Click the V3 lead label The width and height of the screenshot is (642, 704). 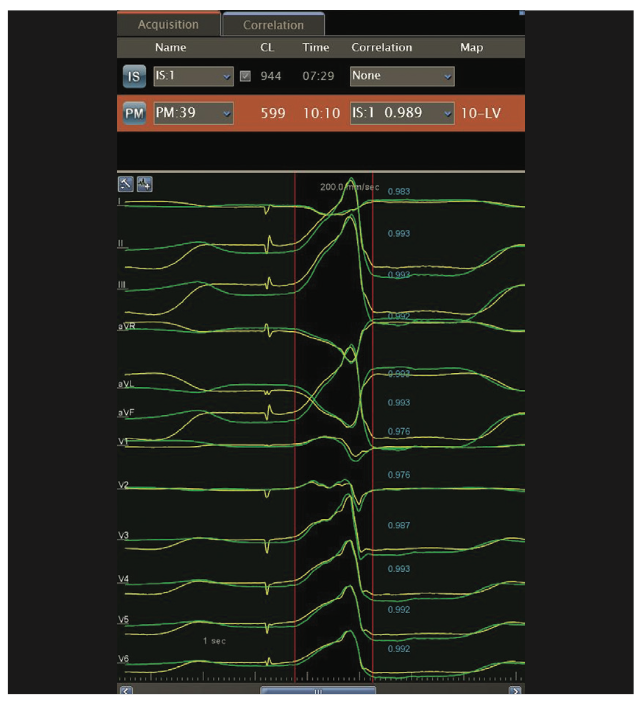tap(123, 535)
